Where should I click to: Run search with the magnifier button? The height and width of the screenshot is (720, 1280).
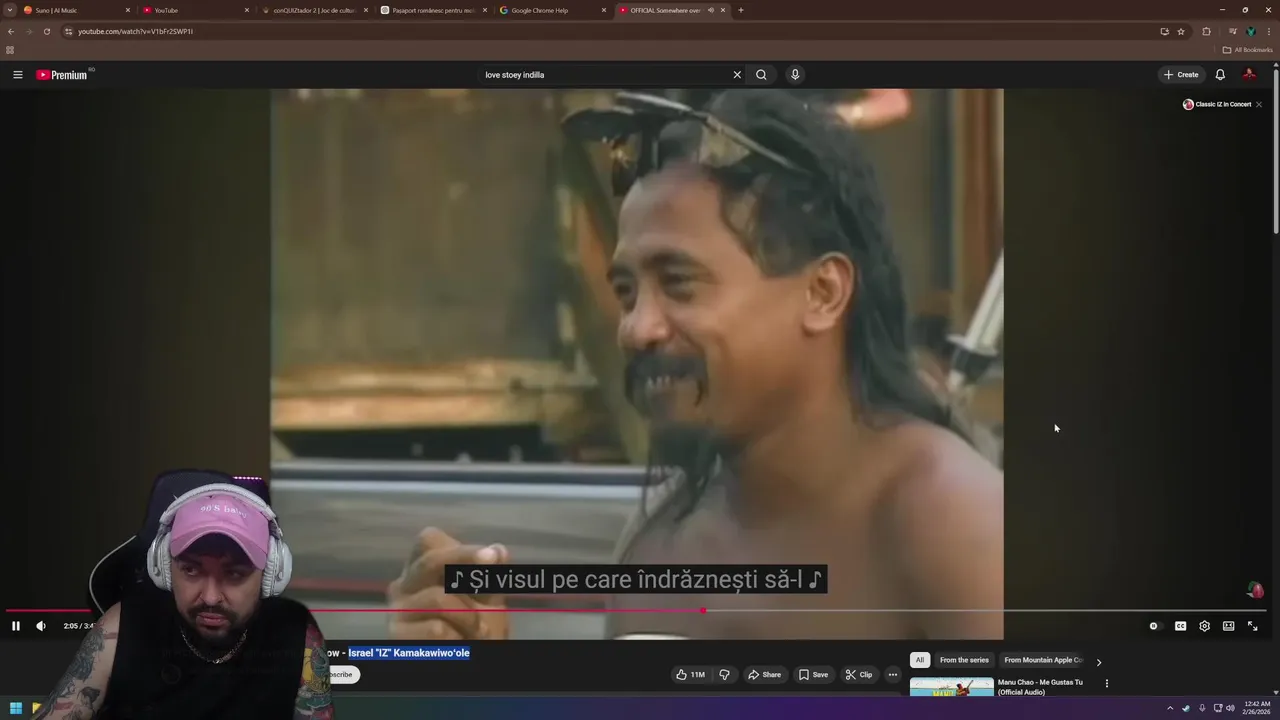761,75
